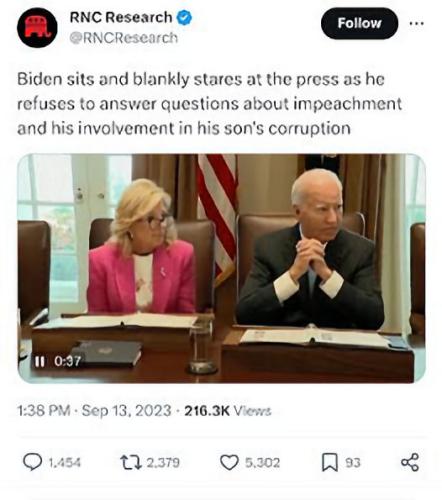Open the RNC Research profile avatar
The width and height of the screenshot is (442, 500).
(37, 28)
